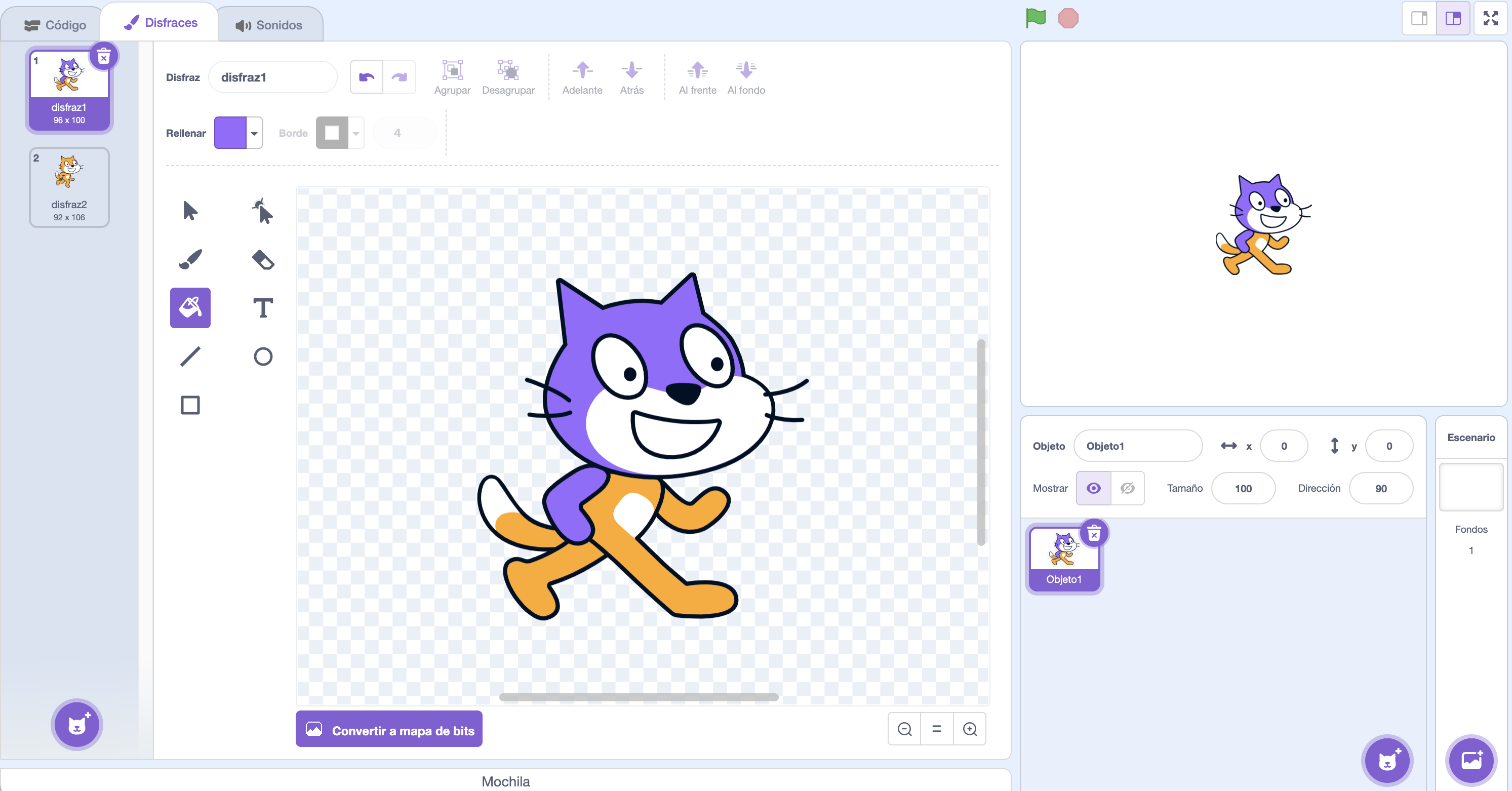Screen dimensions: 1512x791
Task: Add a new sprite in the sprite pane
Action: (1387, 761)
